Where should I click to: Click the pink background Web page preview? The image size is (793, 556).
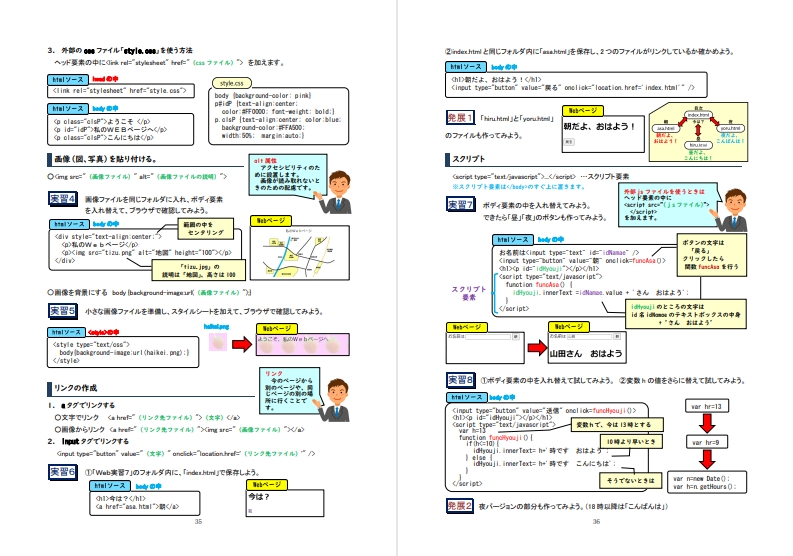pyautogui.click(x=302, y=345)
